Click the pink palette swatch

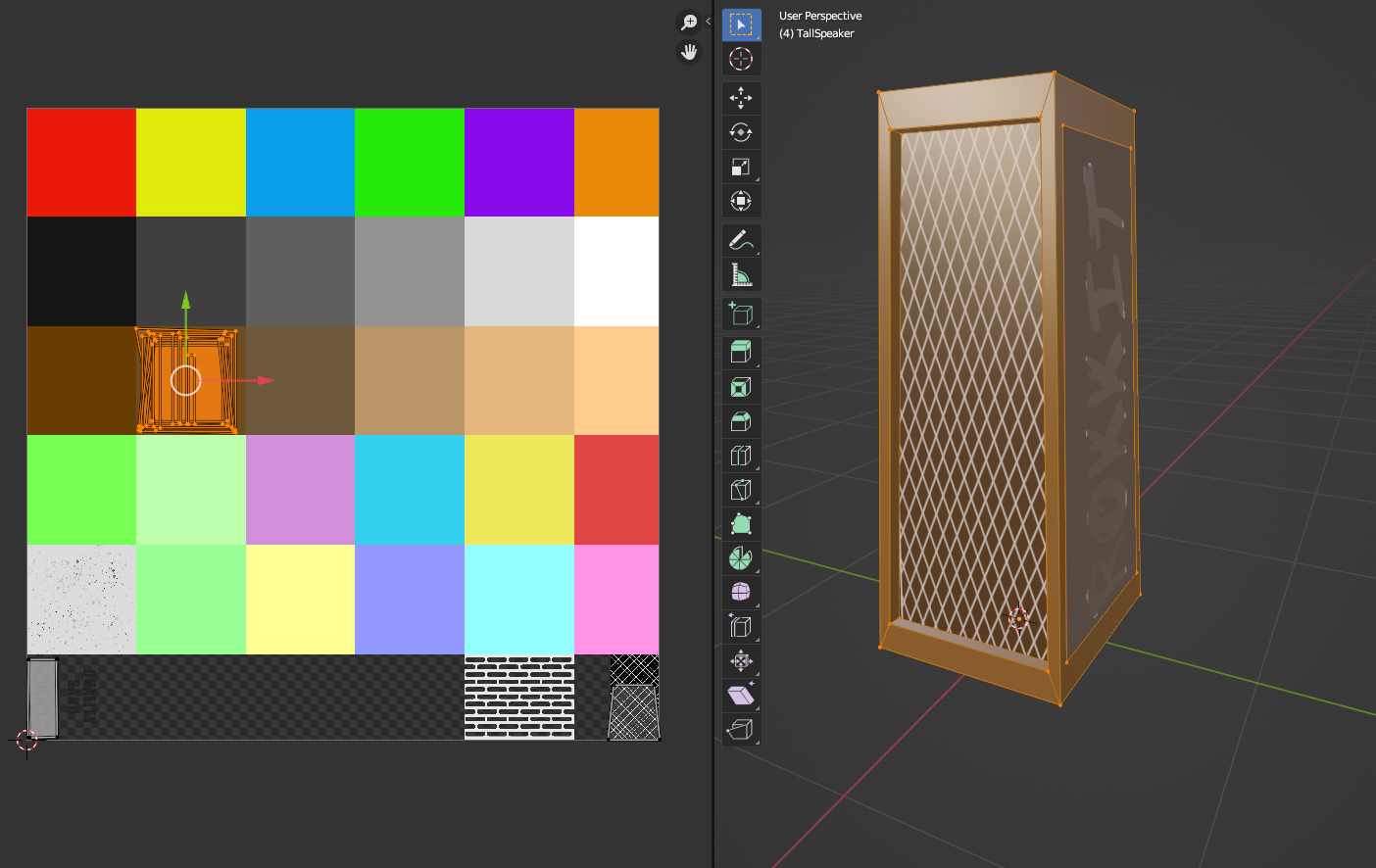[x=616, y=600]
